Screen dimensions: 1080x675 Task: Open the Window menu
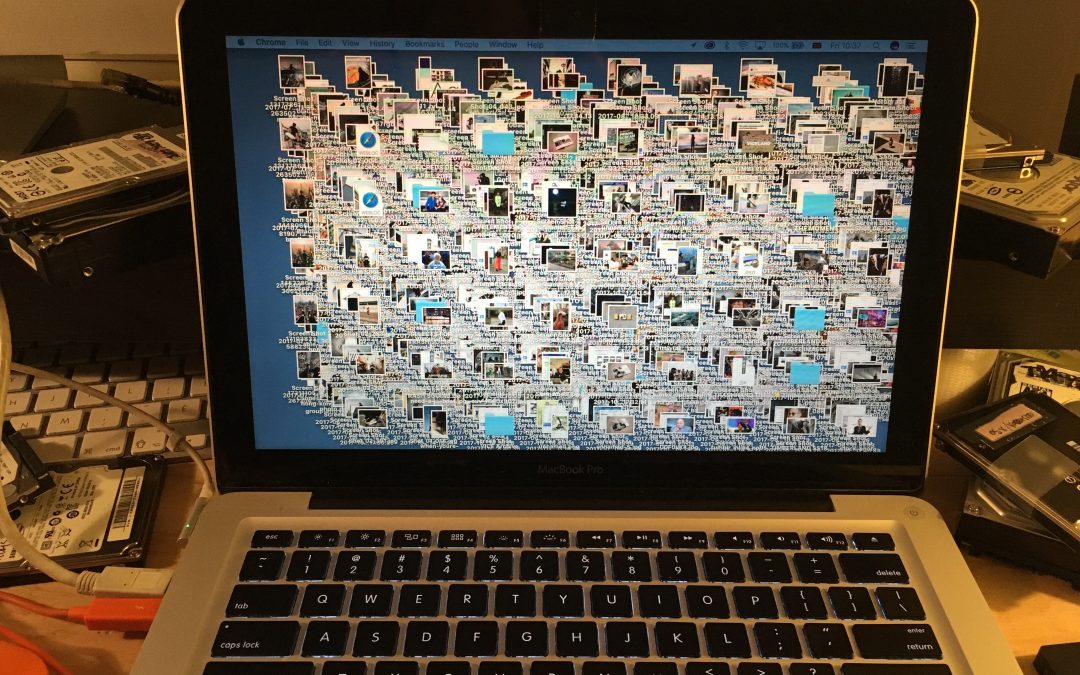click(502, 45)
